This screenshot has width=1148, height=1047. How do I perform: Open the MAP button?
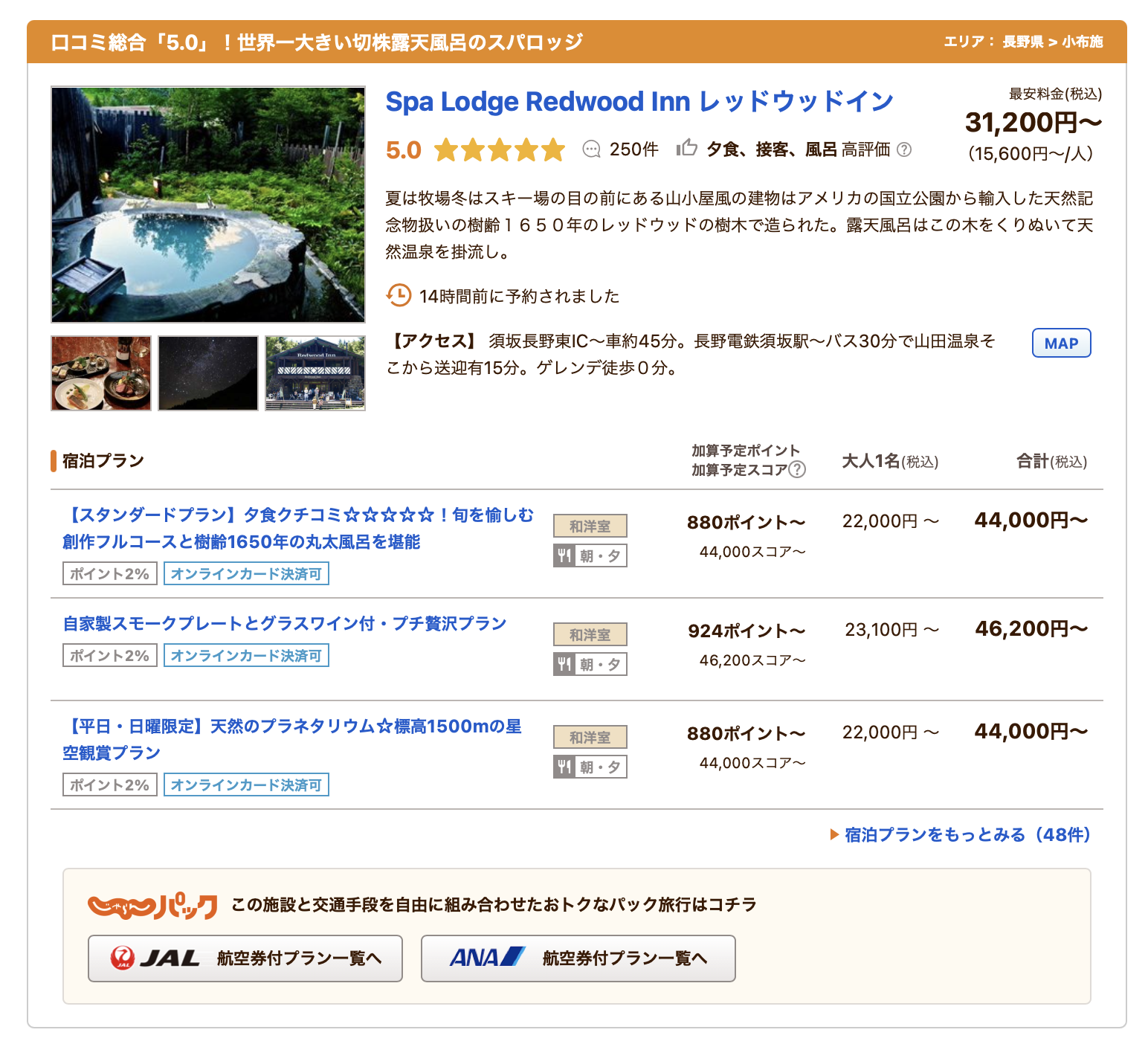coord(1061,343)
